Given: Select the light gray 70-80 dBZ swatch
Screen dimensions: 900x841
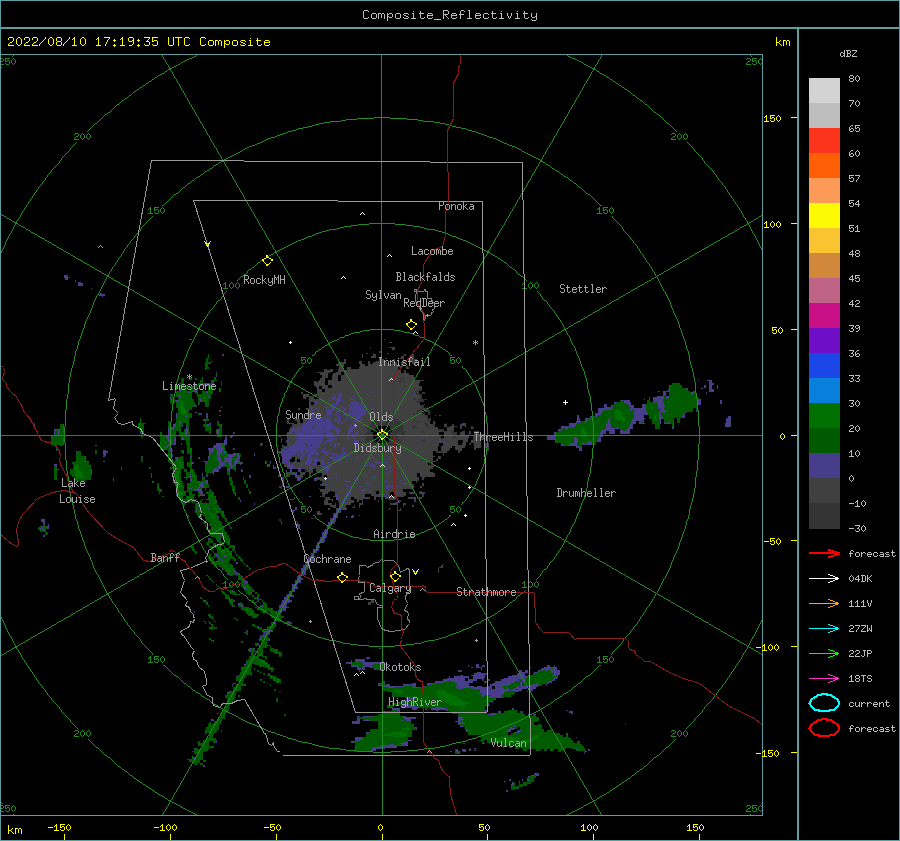Looking at the screenshot, I should point(824,90).
